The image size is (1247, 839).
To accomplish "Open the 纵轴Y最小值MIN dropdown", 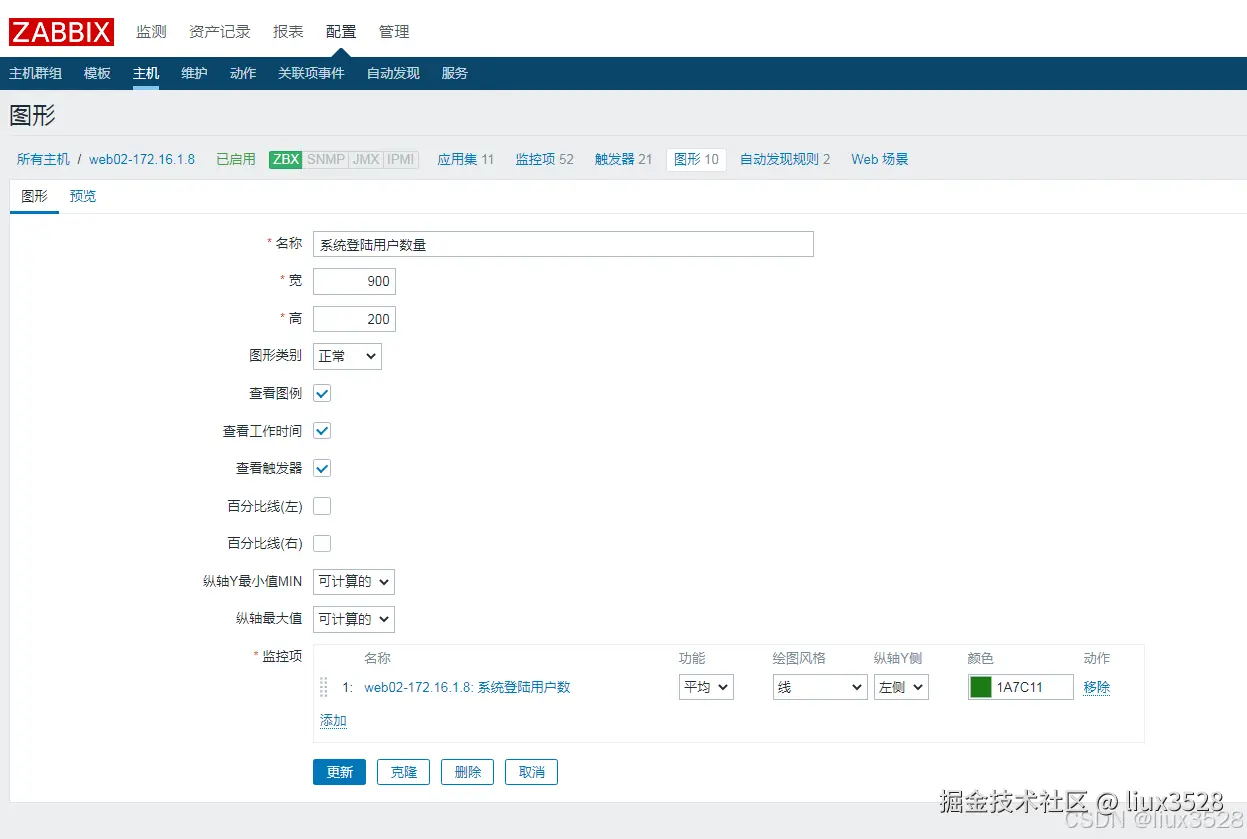I will point(353,581).
